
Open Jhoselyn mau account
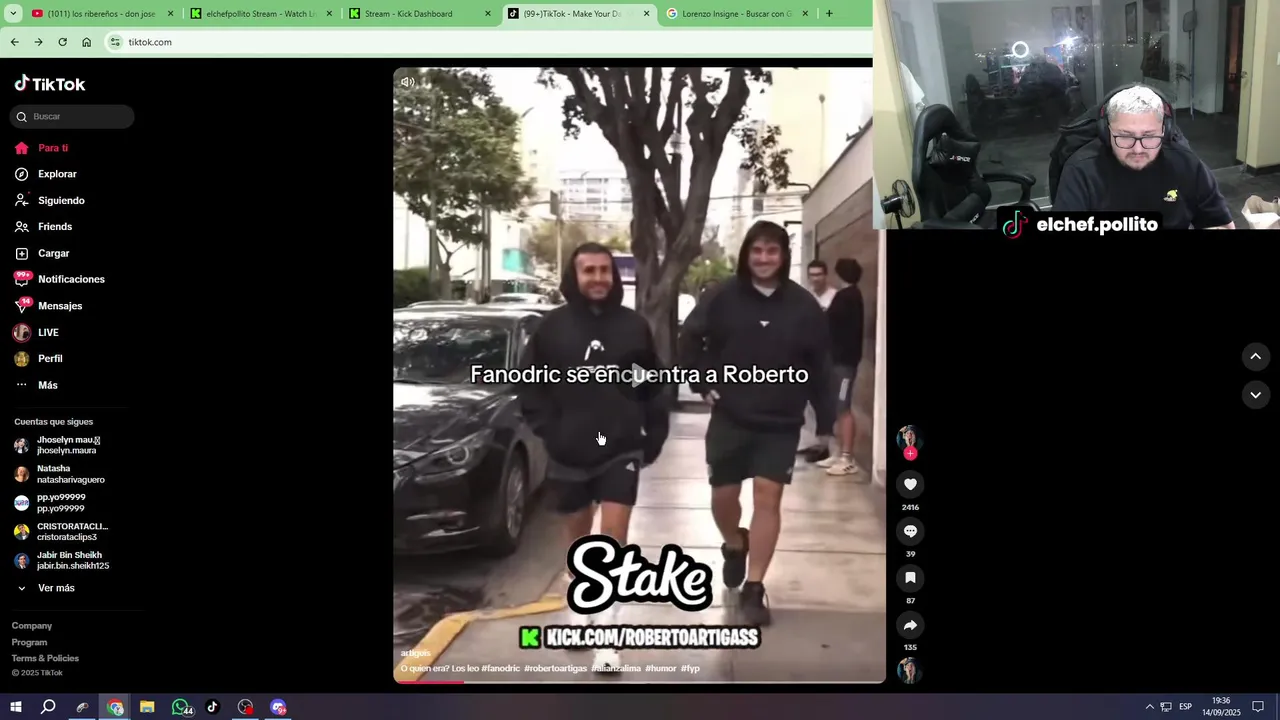(x=62, y=445)
